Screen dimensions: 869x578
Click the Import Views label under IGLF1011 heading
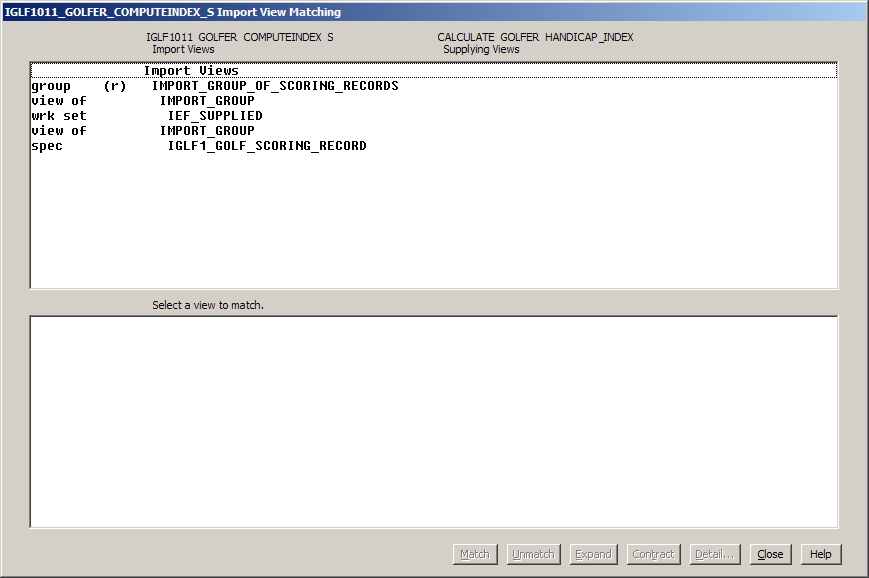(183, 49)
